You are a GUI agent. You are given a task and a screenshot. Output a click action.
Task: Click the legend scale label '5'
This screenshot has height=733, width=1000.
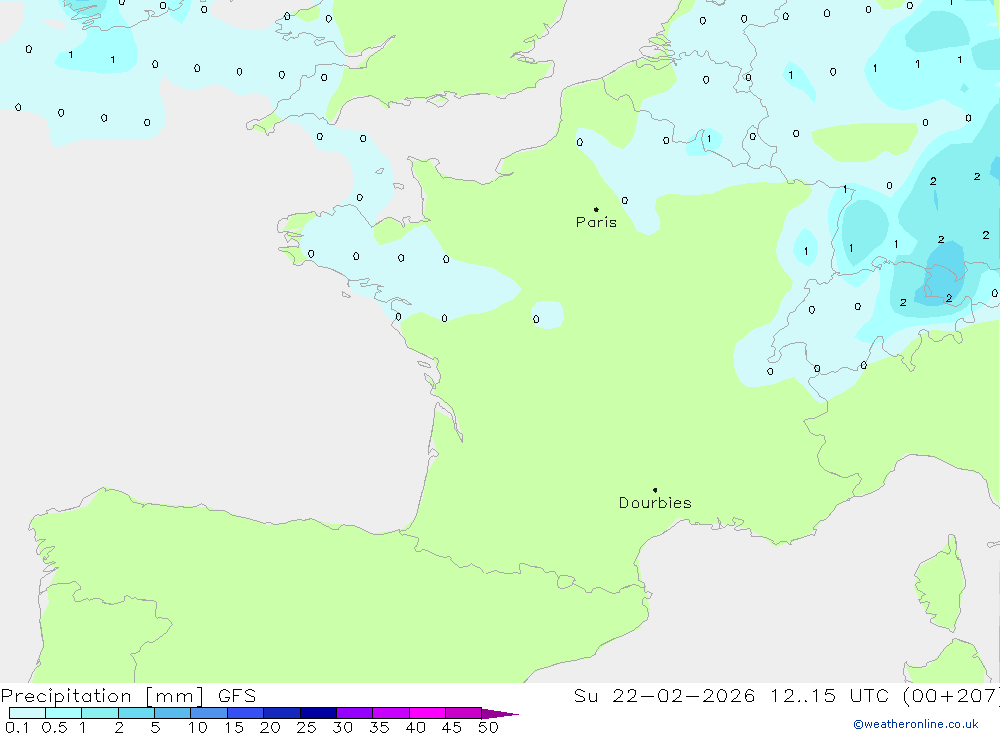coord(155,727)
